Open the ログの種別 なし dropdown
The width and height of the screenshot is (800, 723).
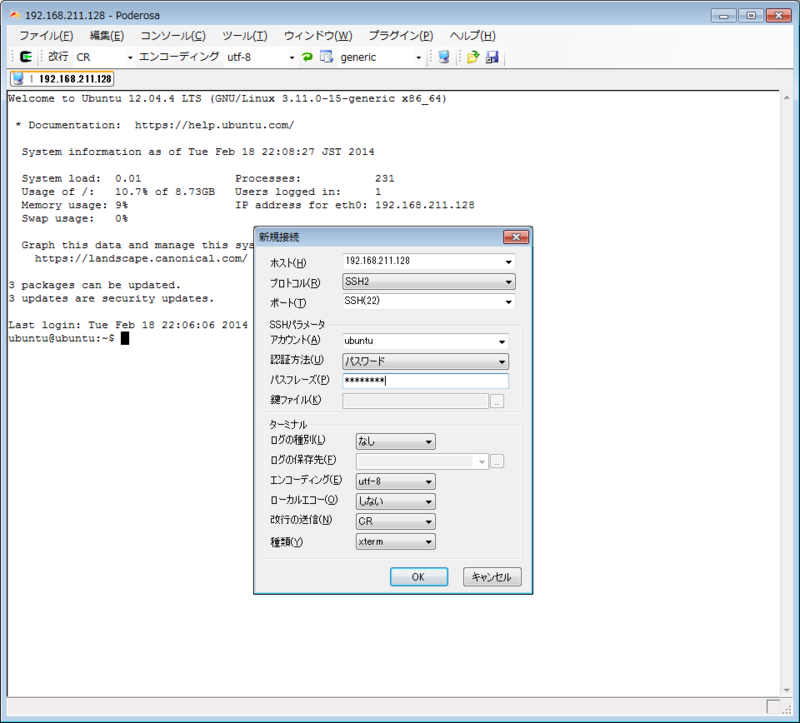(429, 442)
